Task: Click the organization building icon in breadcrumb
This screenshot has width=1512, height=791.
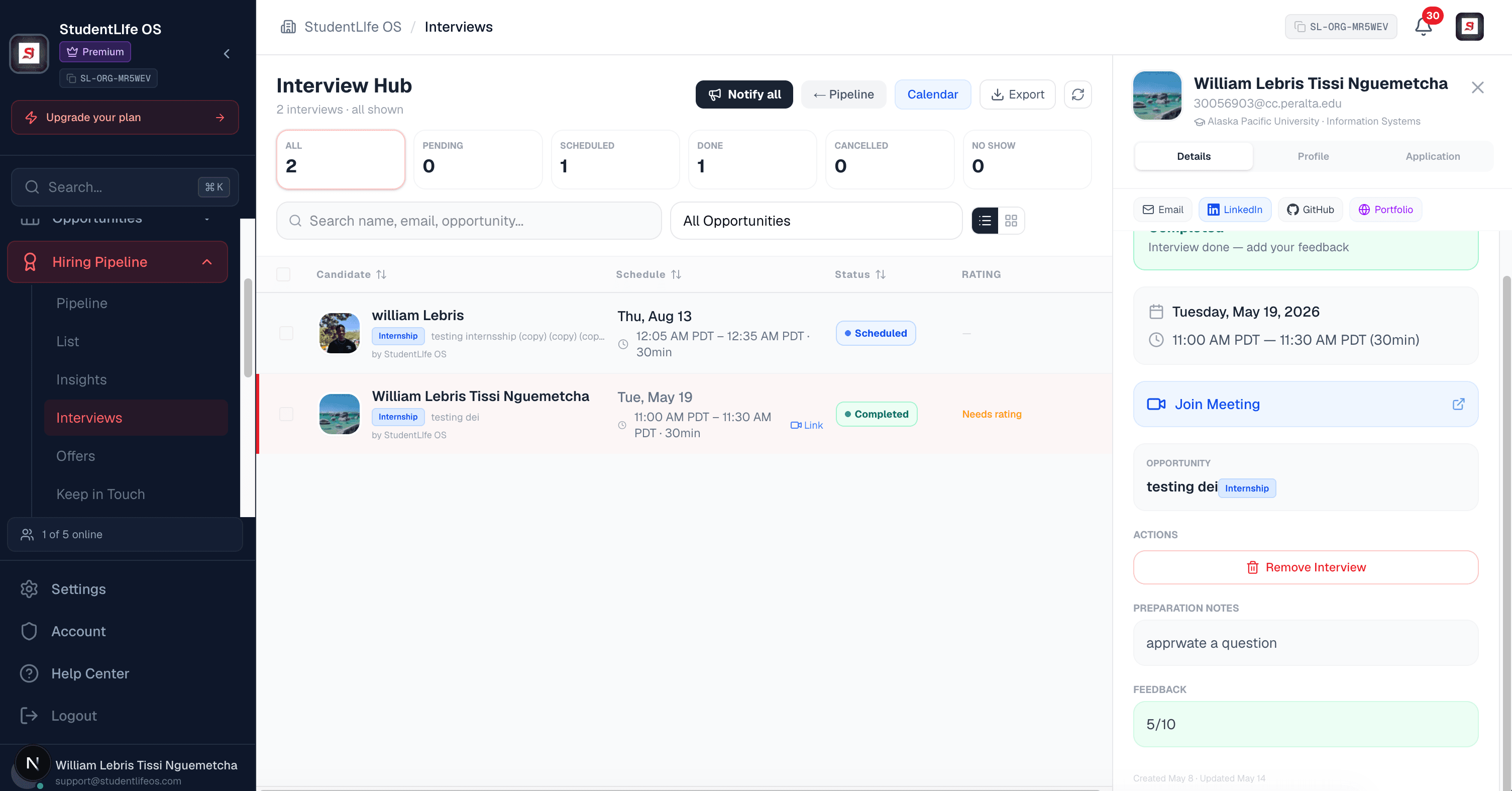Action: point(288,27)
